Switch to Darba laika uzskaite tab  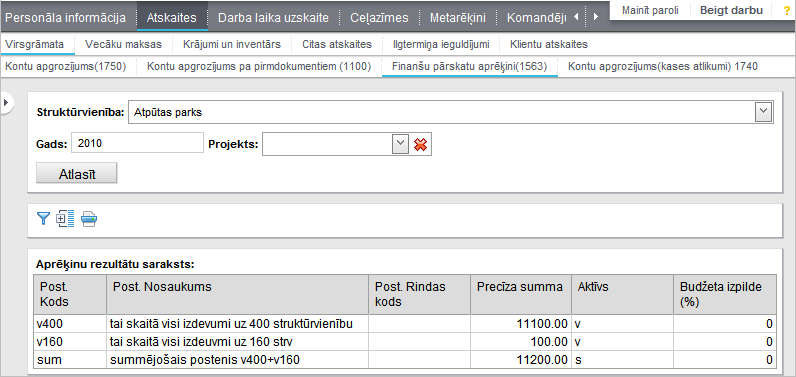click(273, 18)
